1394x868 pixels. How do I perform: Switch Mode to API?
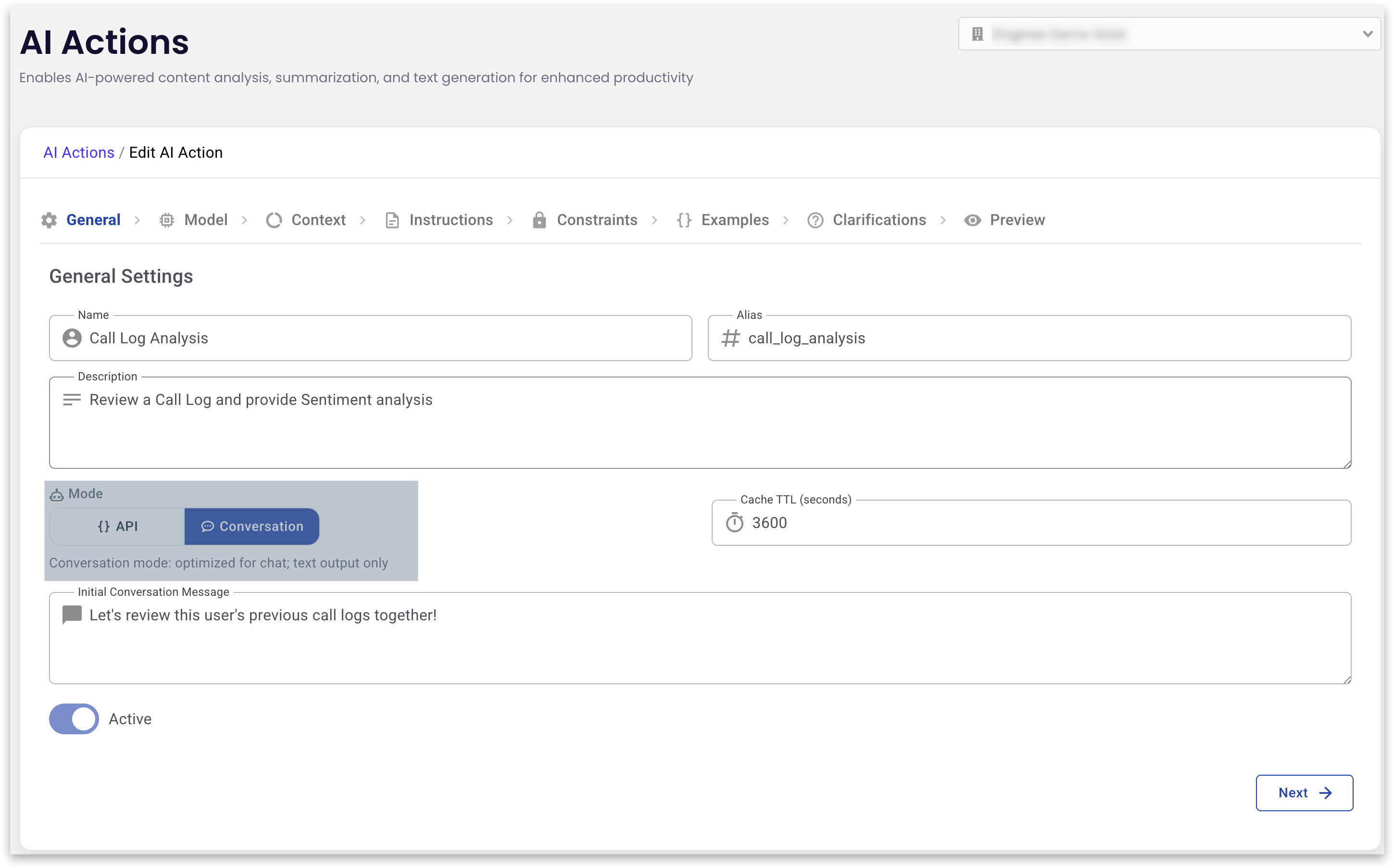(x=118, y=527)
